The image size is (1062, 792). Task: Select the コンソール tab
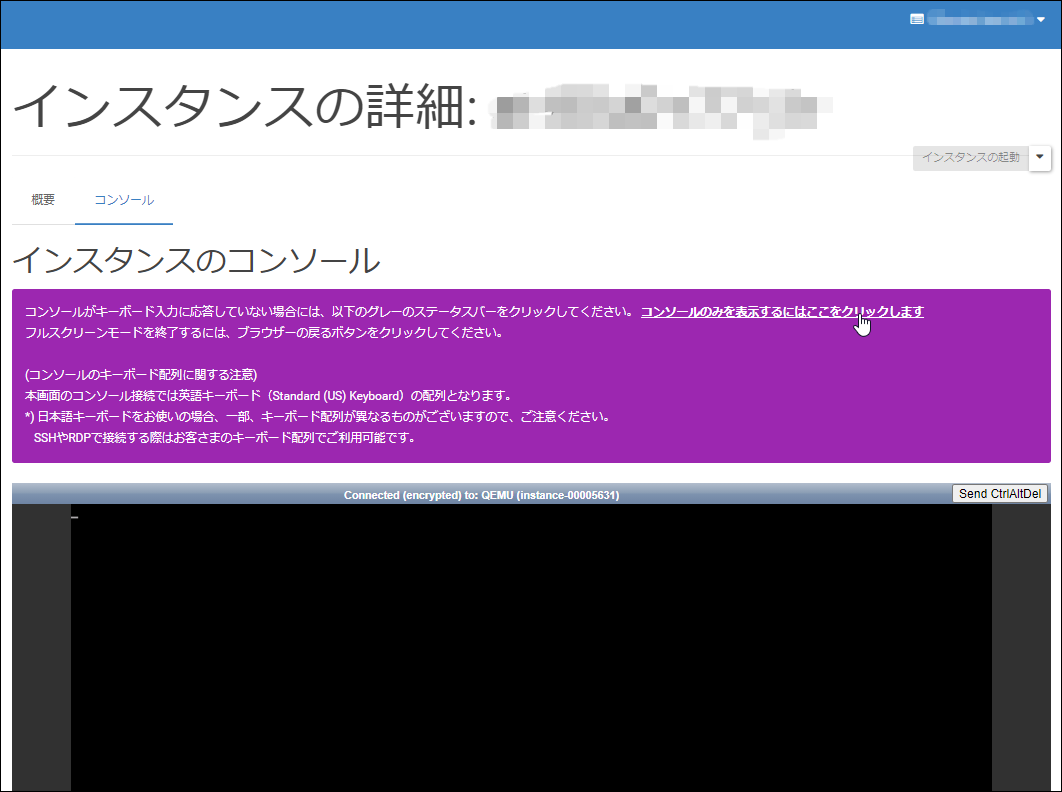coord(124,200)
